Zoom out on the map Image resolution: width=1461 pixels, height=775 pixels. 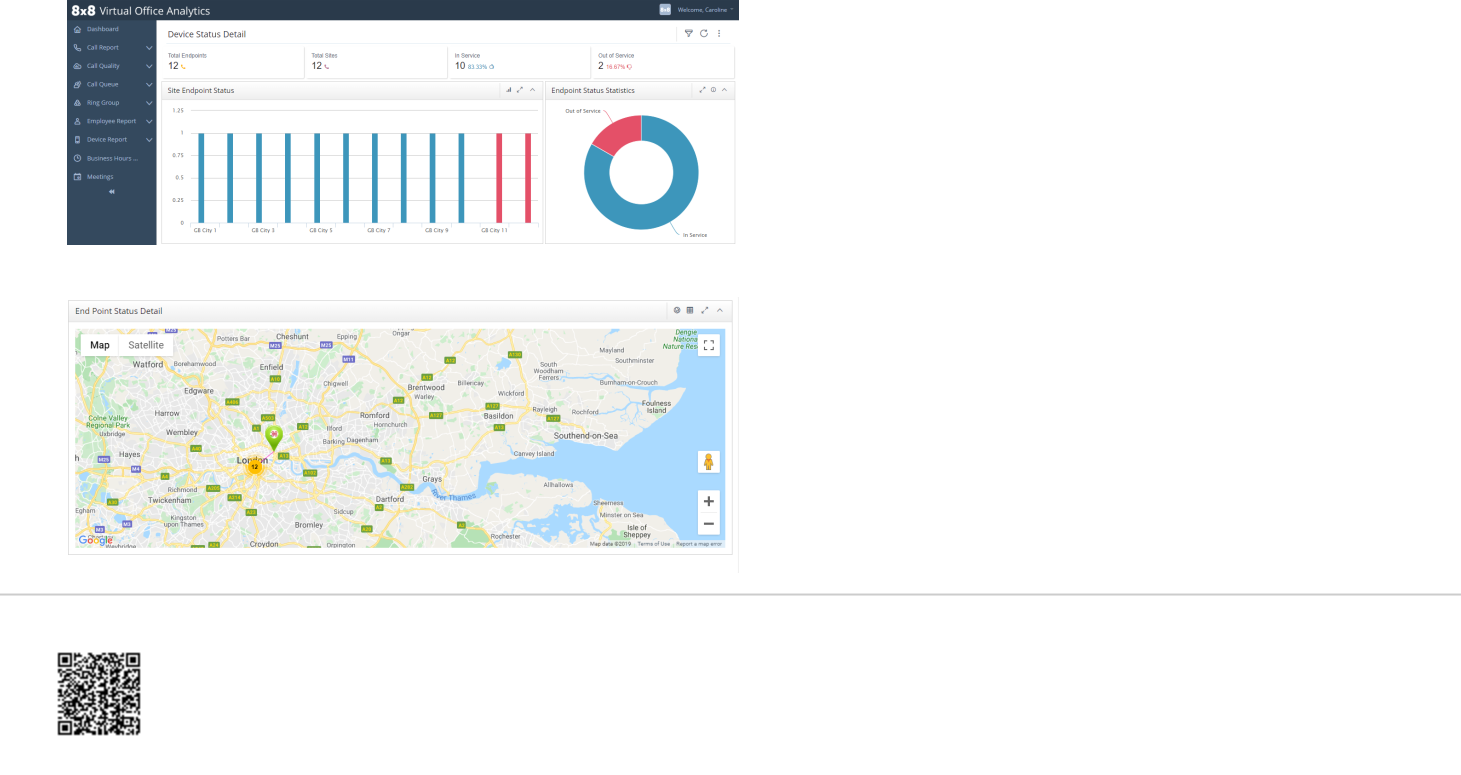pyautogui.click(x=709, y=524)
